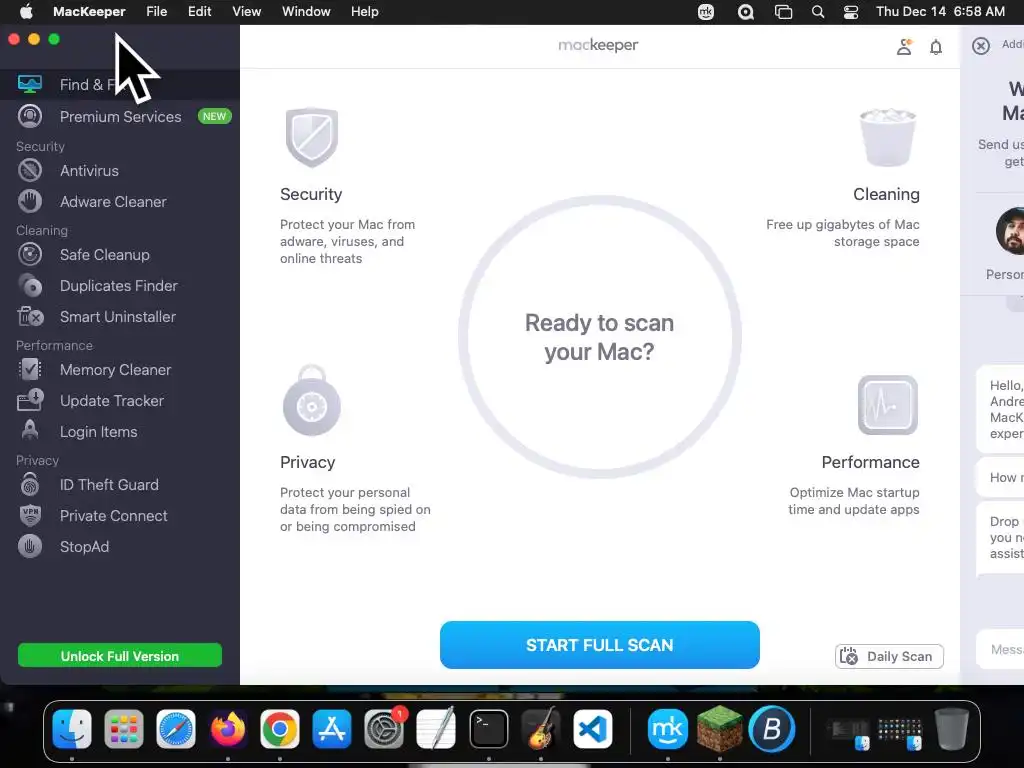Click the Cleaning trash bin icon
The height and width of the screenshot is (768, 1024).
[x=888, y=138]
